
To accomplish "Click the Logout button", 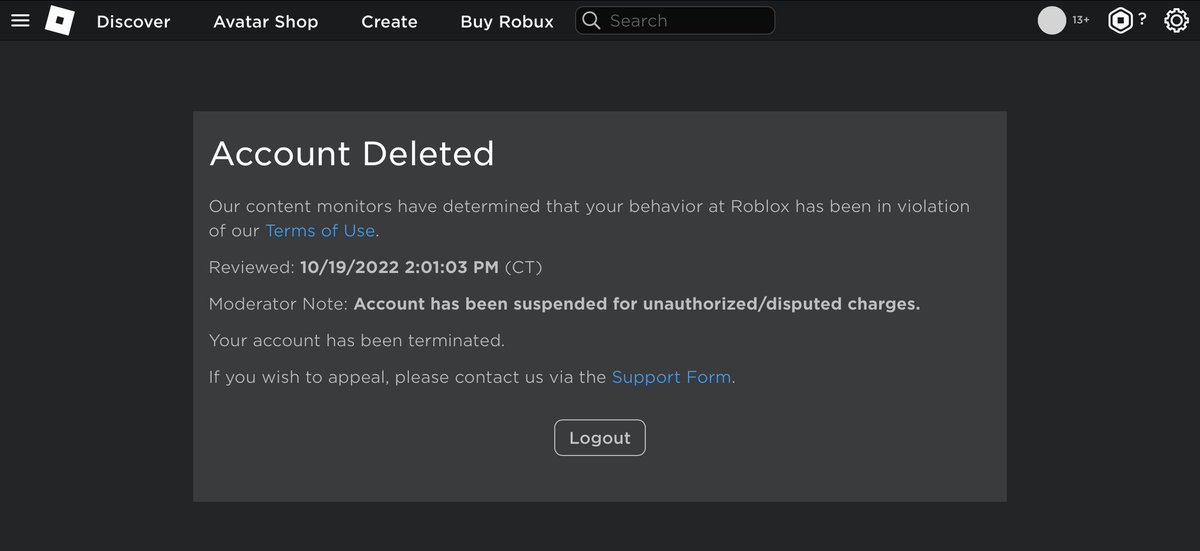I will [600, 438].
